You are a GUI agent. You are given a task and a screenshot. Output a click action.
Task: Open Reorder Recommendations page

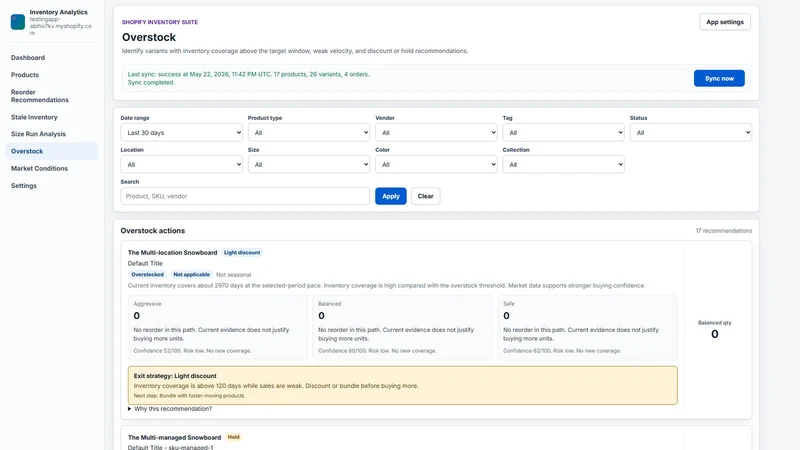pyautogui.click(x=40, y=96)
